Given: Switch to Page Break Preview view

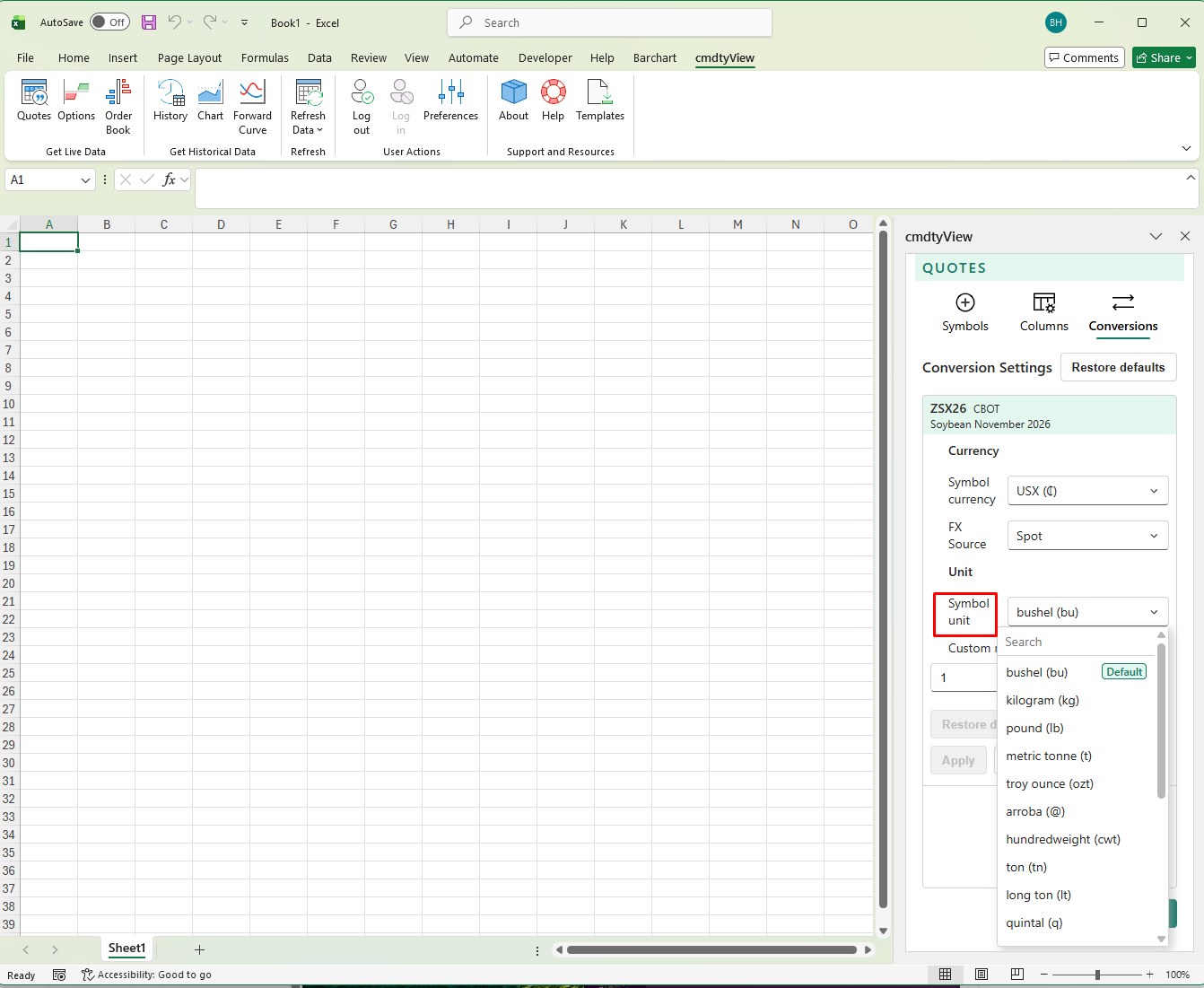Looking at the screenshot, I should 1016,975.
